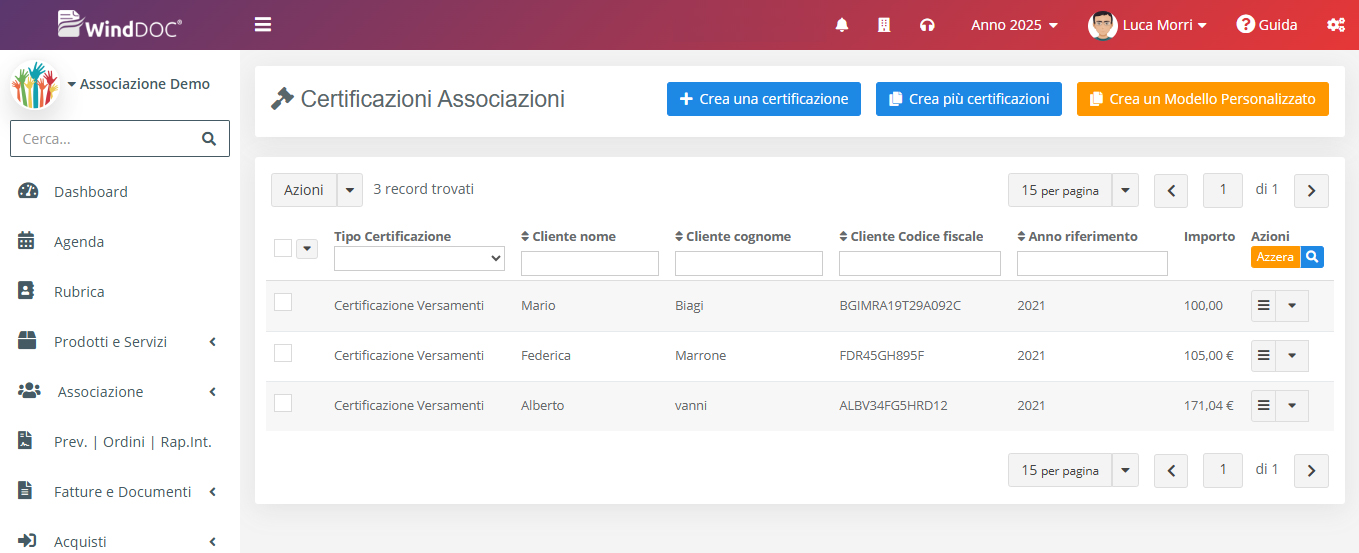This screenshot has height=553, width=1359.
Task: Check the box for Mario Biagi row
Action: [x=283, y=303]
